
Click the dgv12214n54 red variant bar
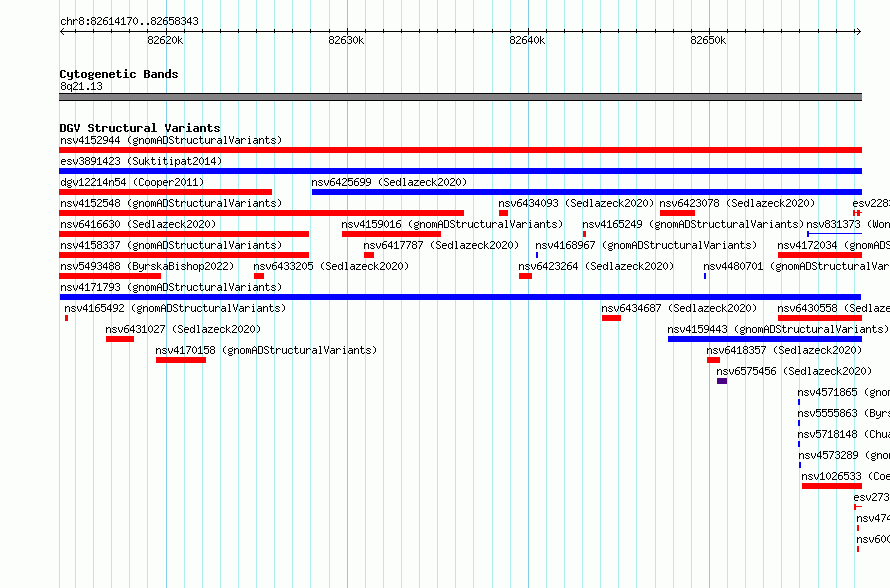coord(165,192)
